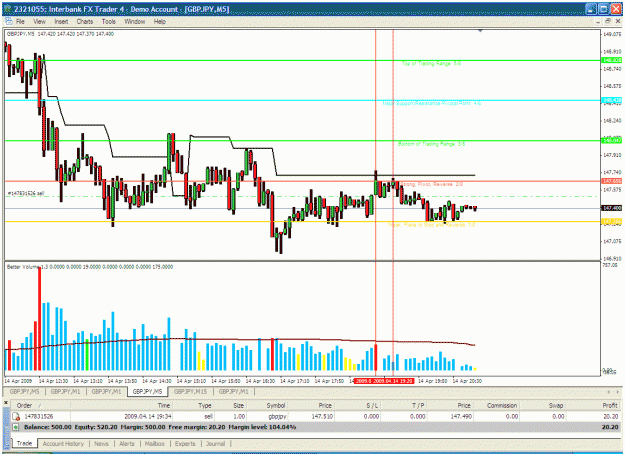Click the black 147.400 current price label
The height and width of the screenshot is (454, 625).
click(x=611, y=208)
